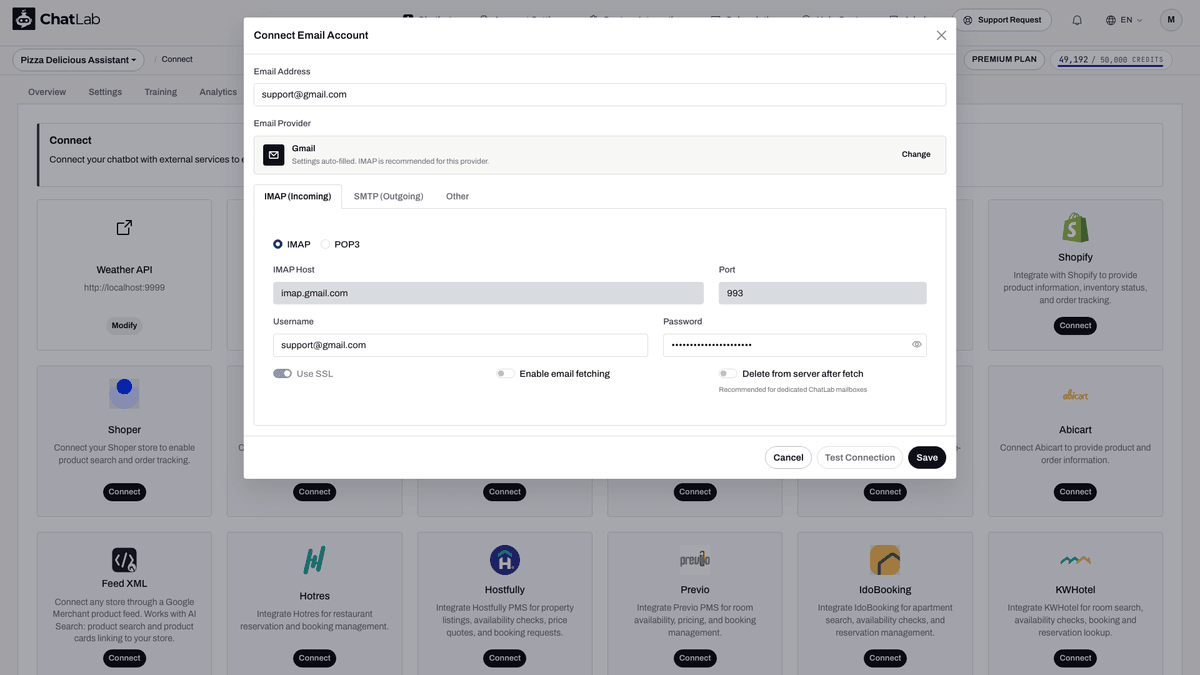Open the M user avatar menu
Screen dimensions: 1200x675
click(x=1171, y=20)
